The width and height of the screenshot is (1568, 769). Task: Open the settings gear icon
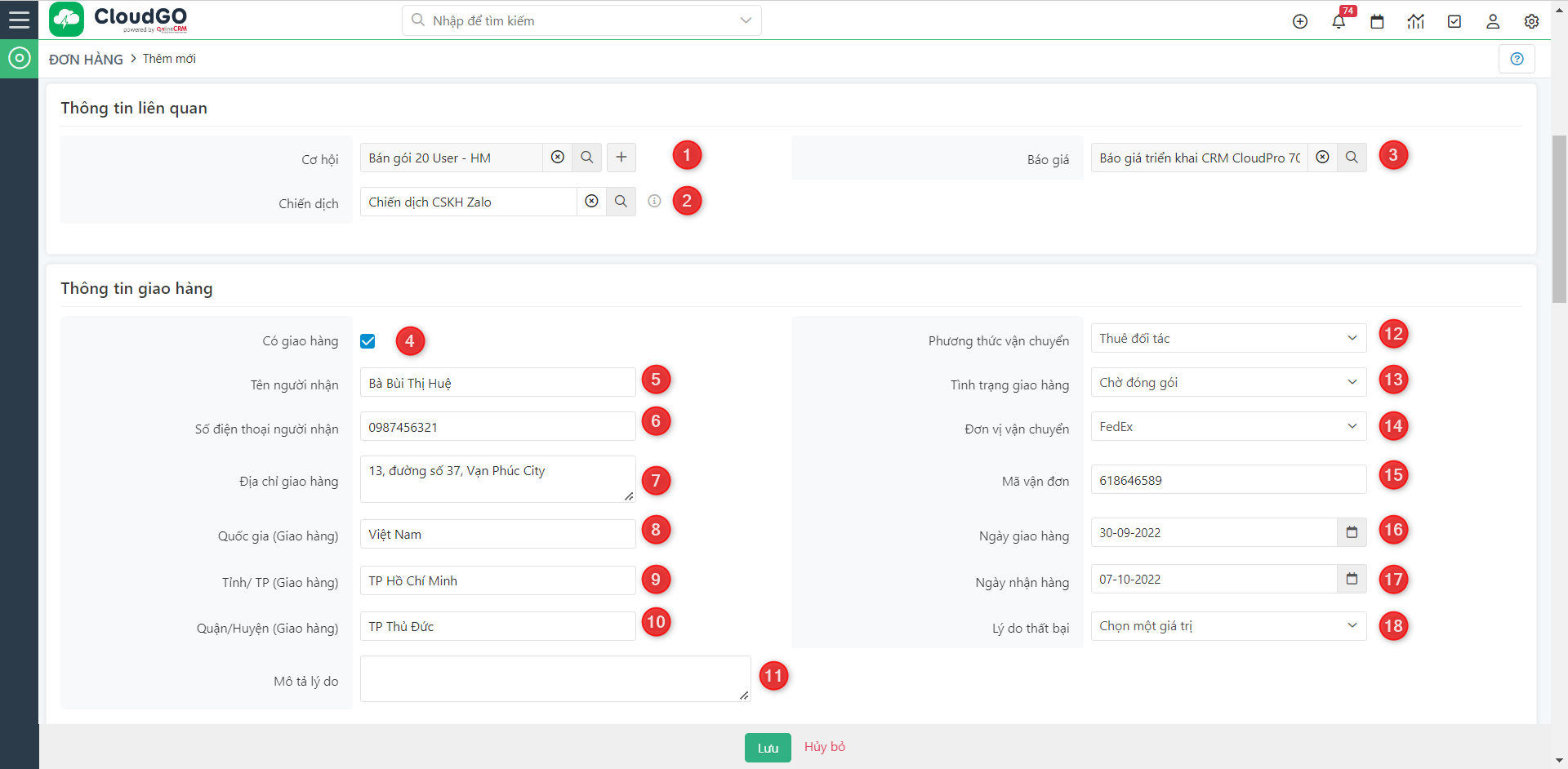coord(1531,22)
